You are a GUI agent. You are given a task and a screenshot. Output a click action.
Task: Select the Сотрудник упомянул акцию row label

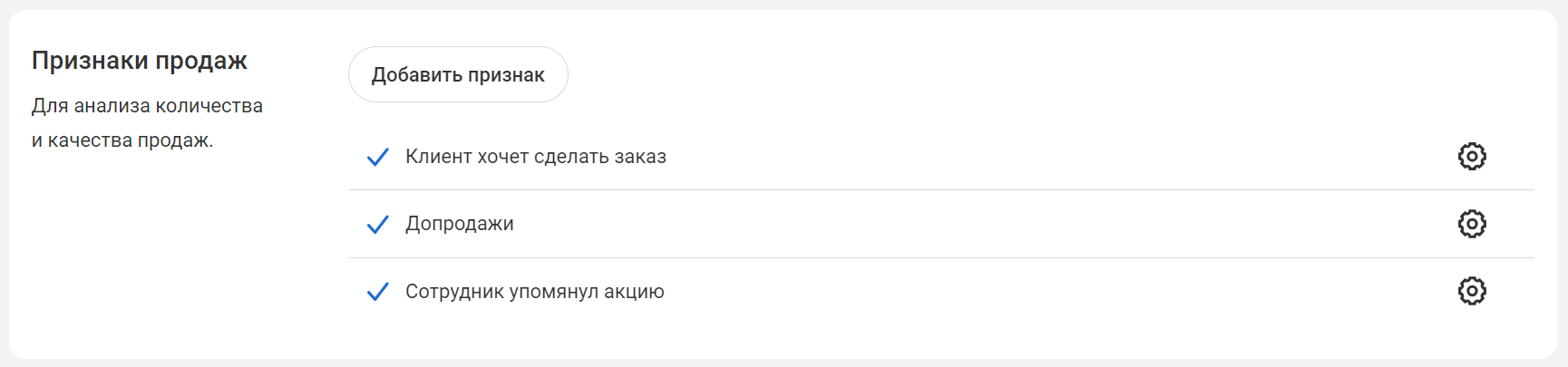point(534,291)
